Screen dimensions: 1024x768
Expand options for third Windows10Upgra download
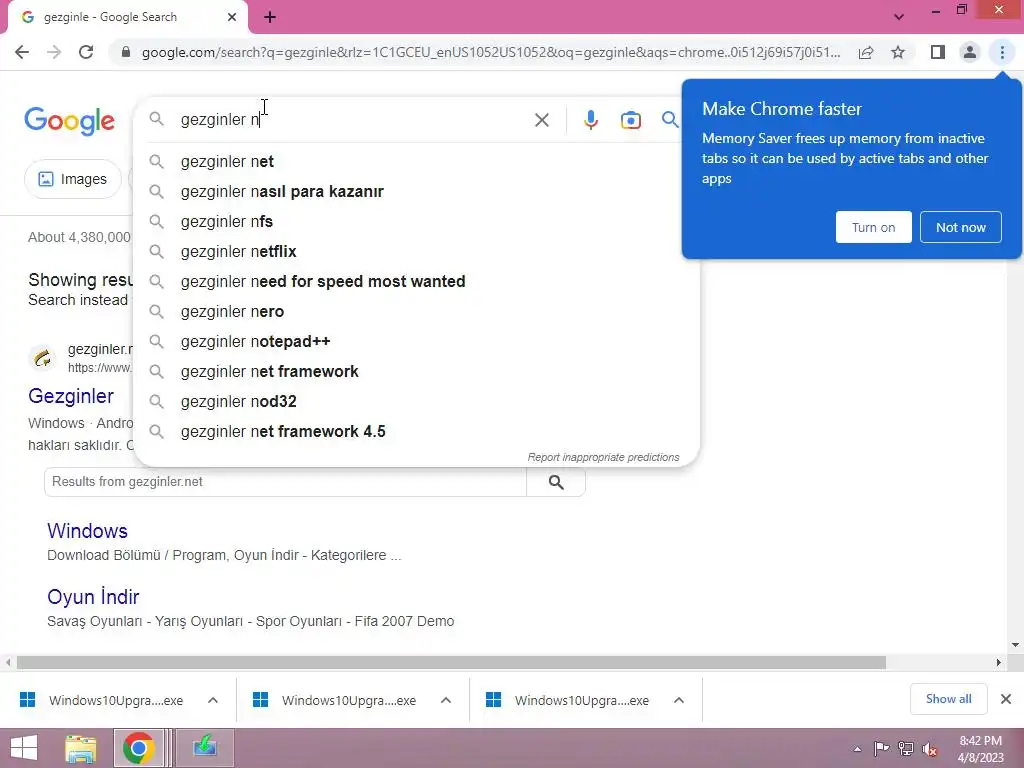tap(679, 700)
